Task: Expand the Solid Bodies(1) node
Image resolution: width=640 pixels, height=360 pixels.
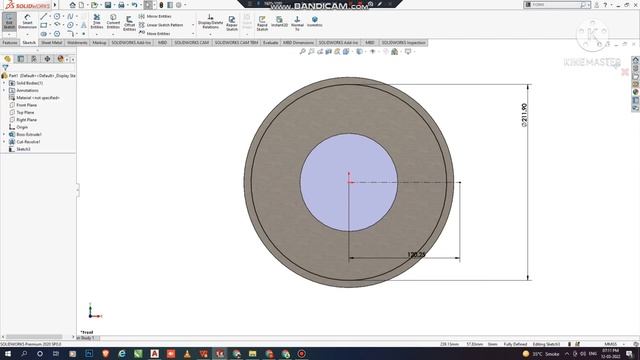Action: coord(4,83)
